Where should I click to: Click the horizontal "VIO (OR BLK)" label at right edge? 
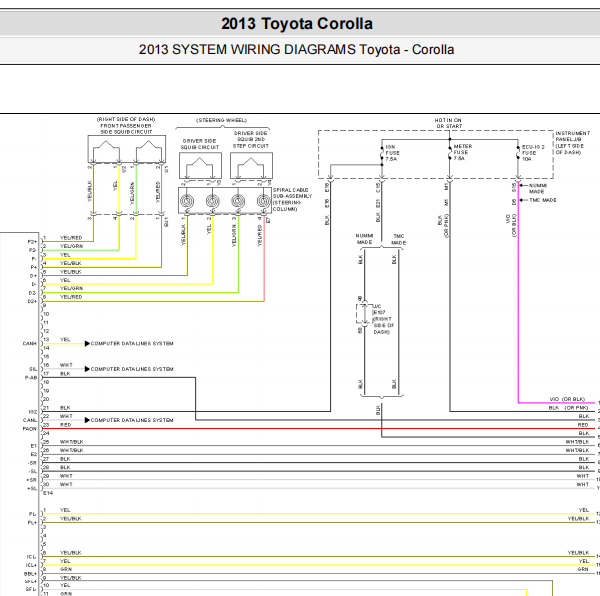[567, 399]
